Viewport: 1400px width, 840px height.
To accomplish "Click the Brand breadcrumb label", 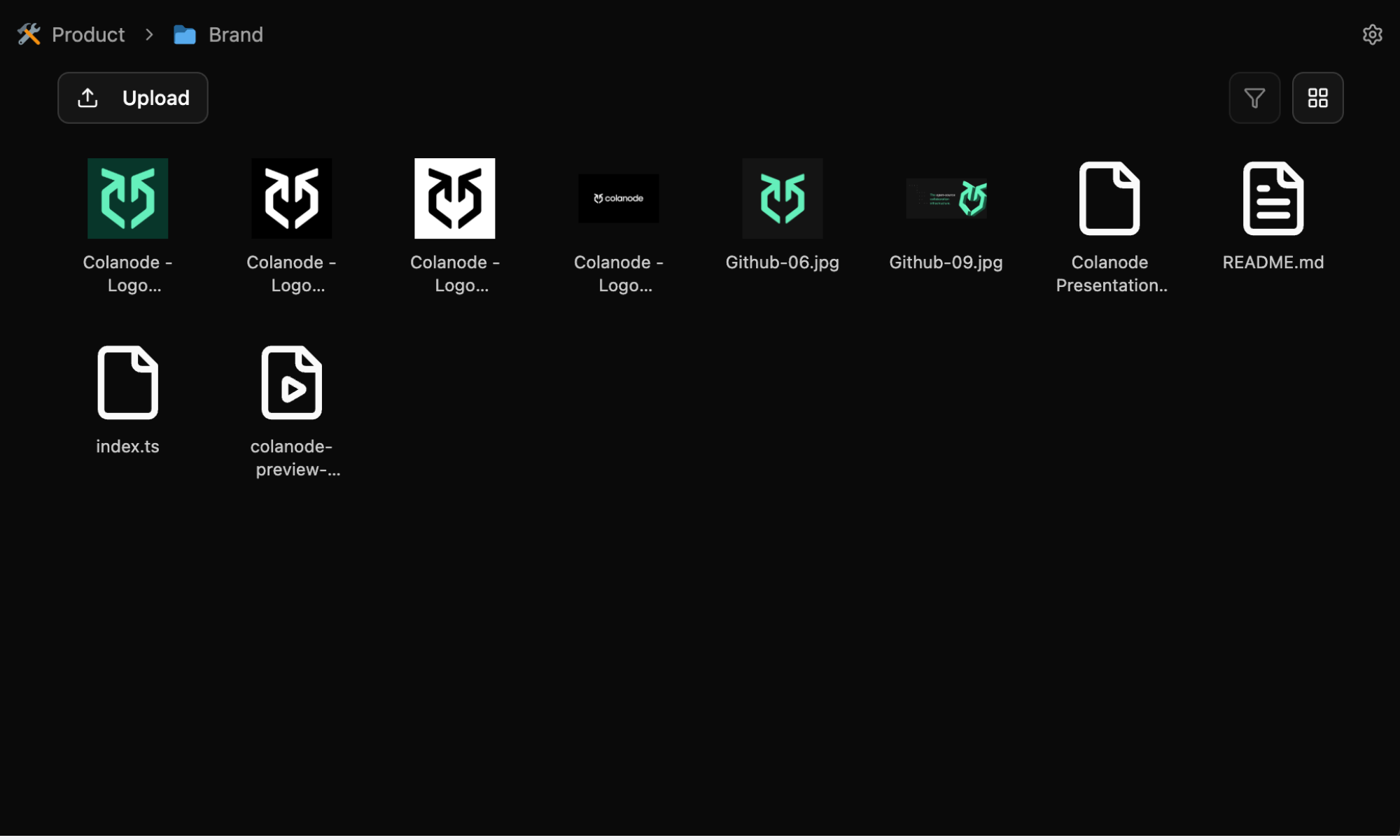I will [x=235, y=34].
